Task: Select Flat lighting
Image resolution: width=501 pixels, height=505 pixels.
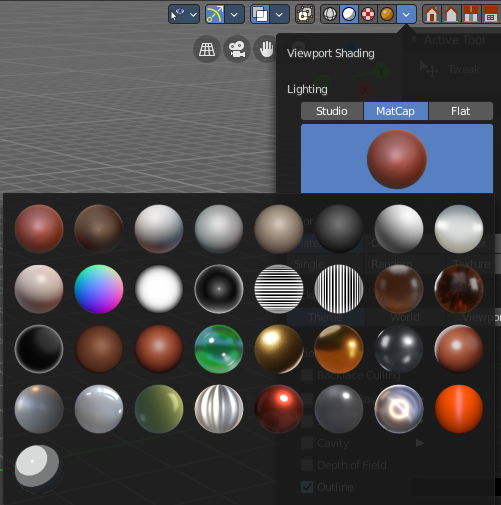Action: (x=461, y=111)
